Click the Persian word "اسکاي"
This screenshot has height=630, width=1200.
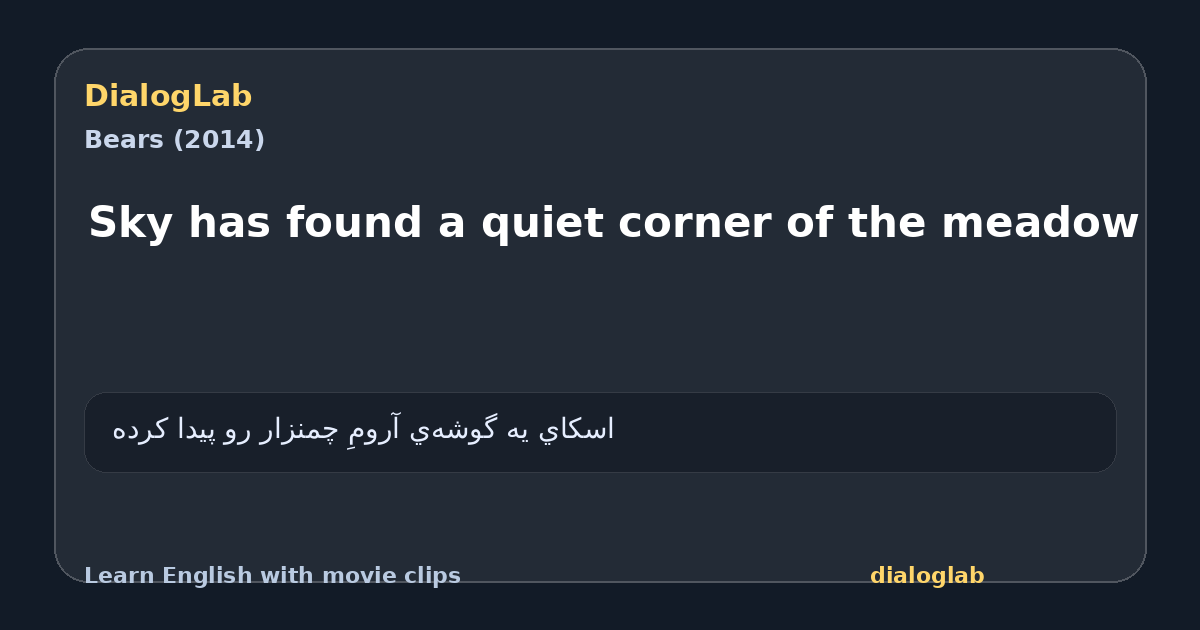click(x=577, y=430)
